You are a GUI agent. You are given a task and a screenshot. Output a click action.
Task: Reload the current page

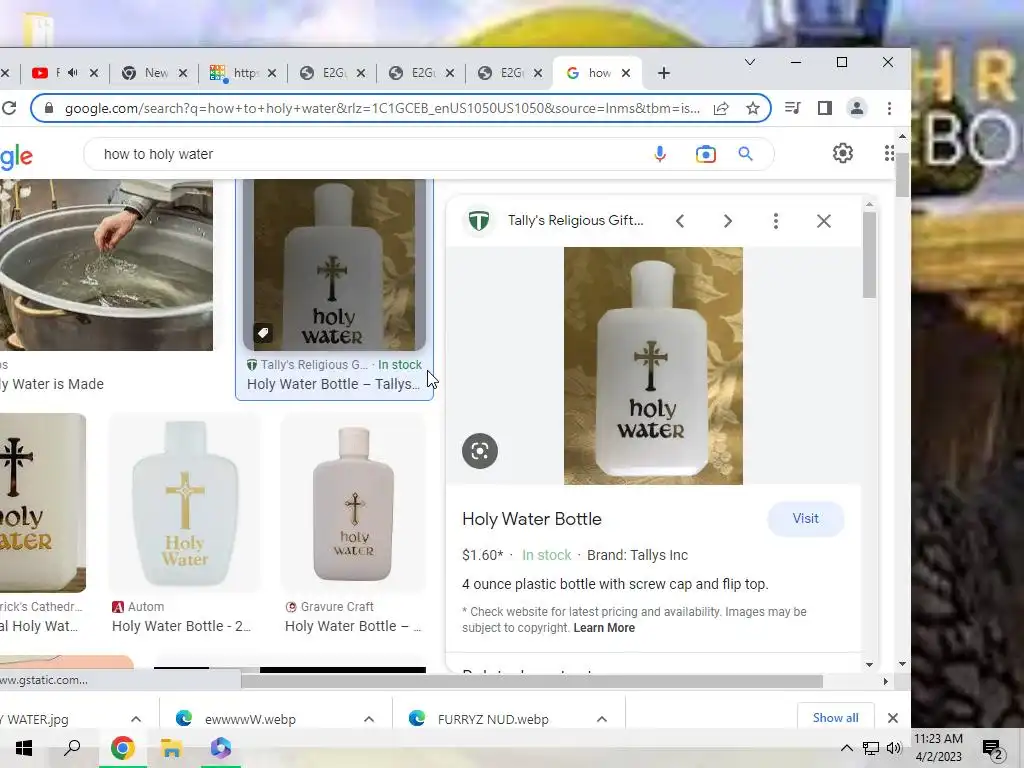click(x=8, y=108)
